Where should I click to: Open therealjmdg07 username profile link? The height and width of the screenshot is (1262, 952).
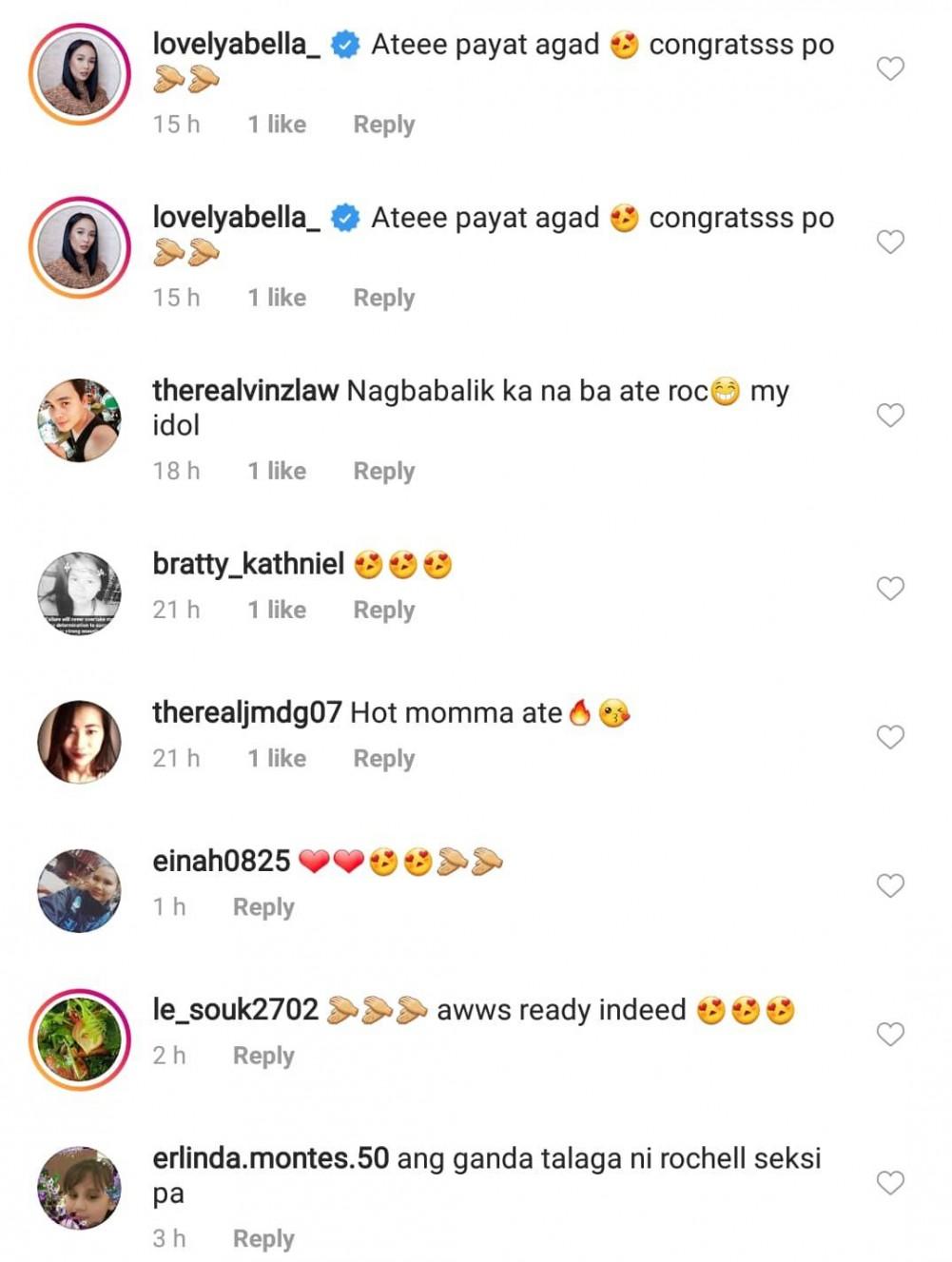(x=246, y=712)
